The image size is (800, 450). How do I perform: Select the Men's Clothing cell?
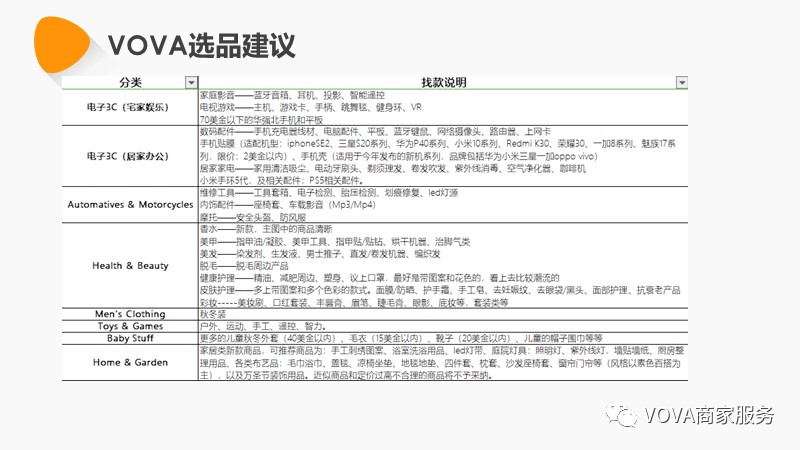[x=130, y=314]
